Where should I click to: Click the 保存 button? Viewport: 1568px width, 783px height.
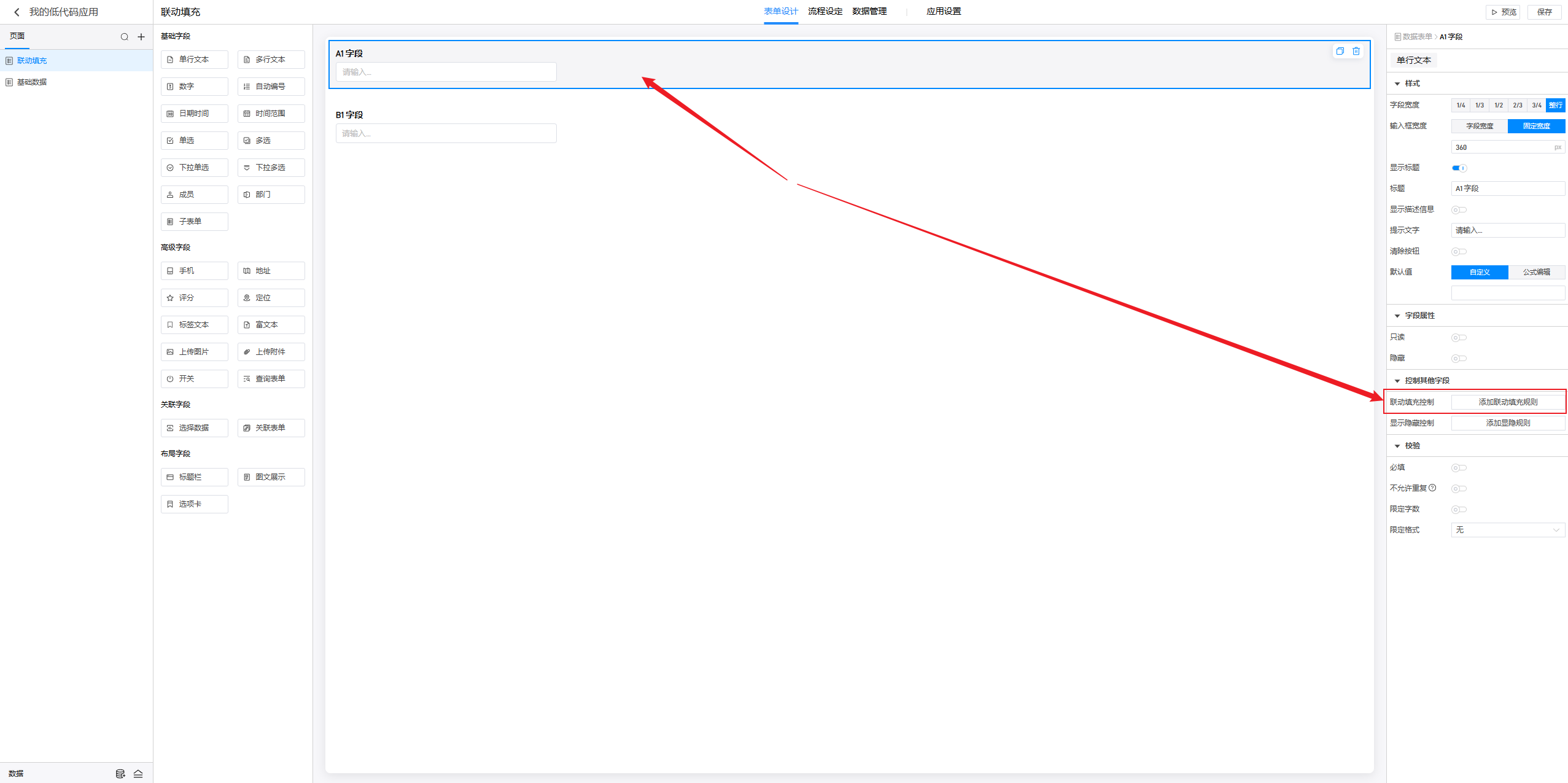tap(1544, 12)
